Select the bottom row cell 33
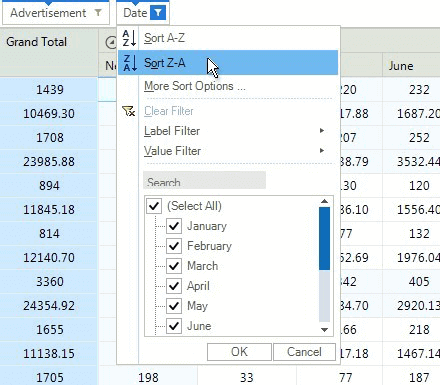The width and height of the screenshot is (440, 385). click(247, 377)
